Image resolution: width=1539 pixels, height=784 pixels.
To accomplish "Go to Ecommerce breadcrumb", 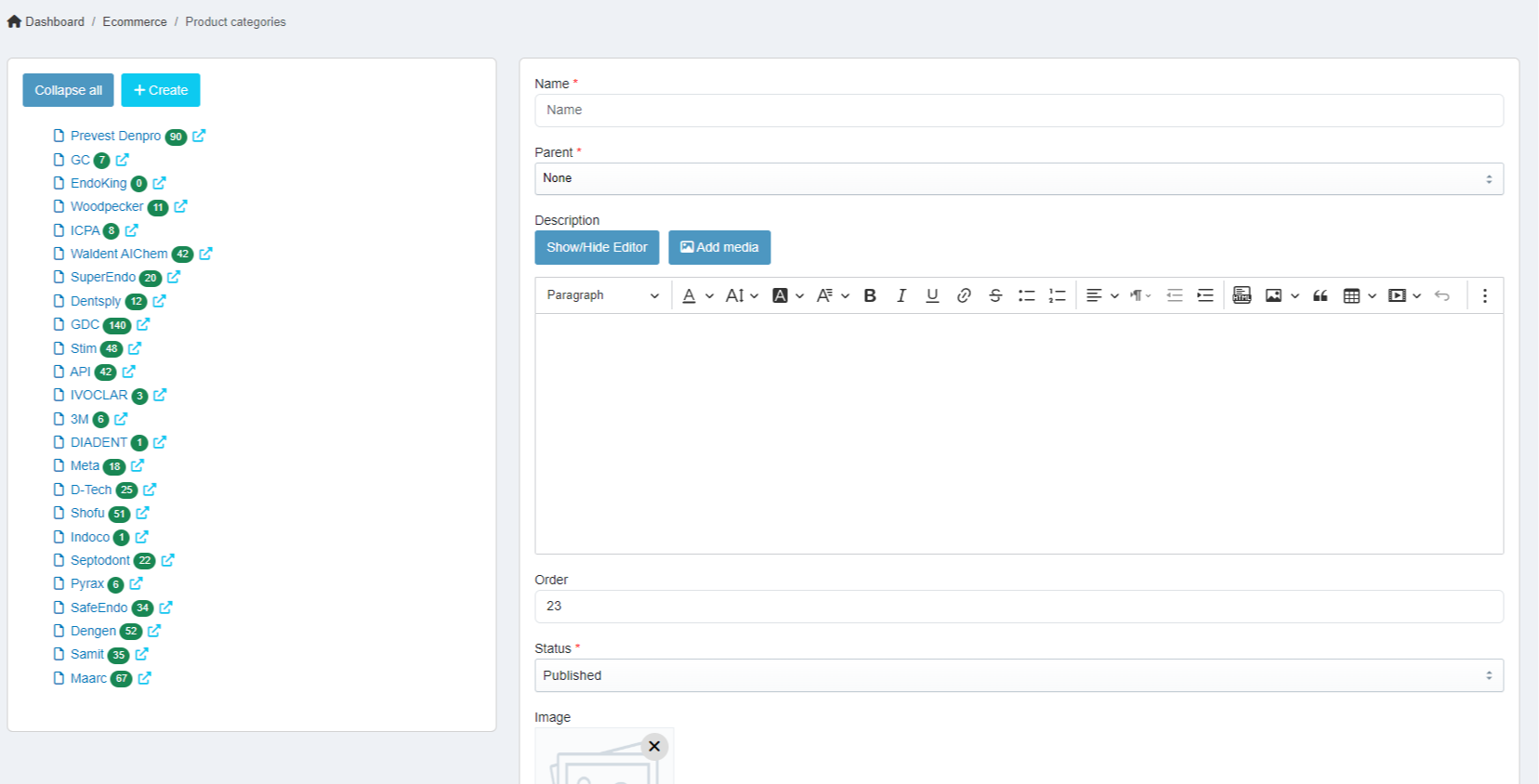I will point(135,21).
